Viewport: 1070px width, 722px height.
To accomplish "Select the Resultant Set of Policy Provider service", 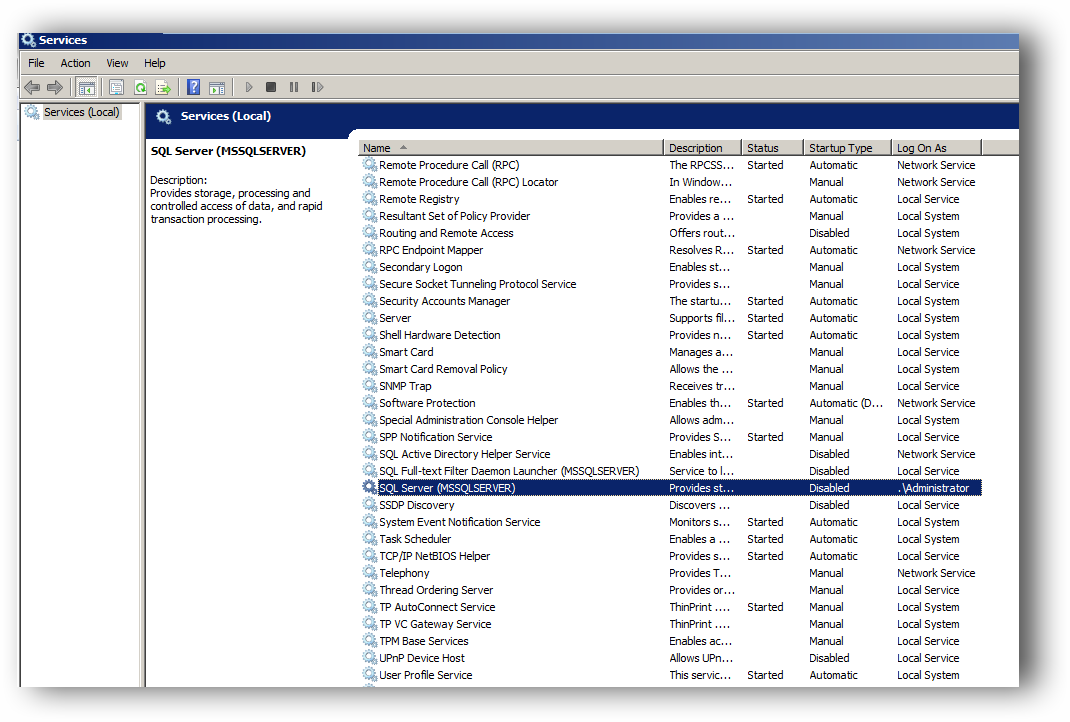I will click(670, 216).
